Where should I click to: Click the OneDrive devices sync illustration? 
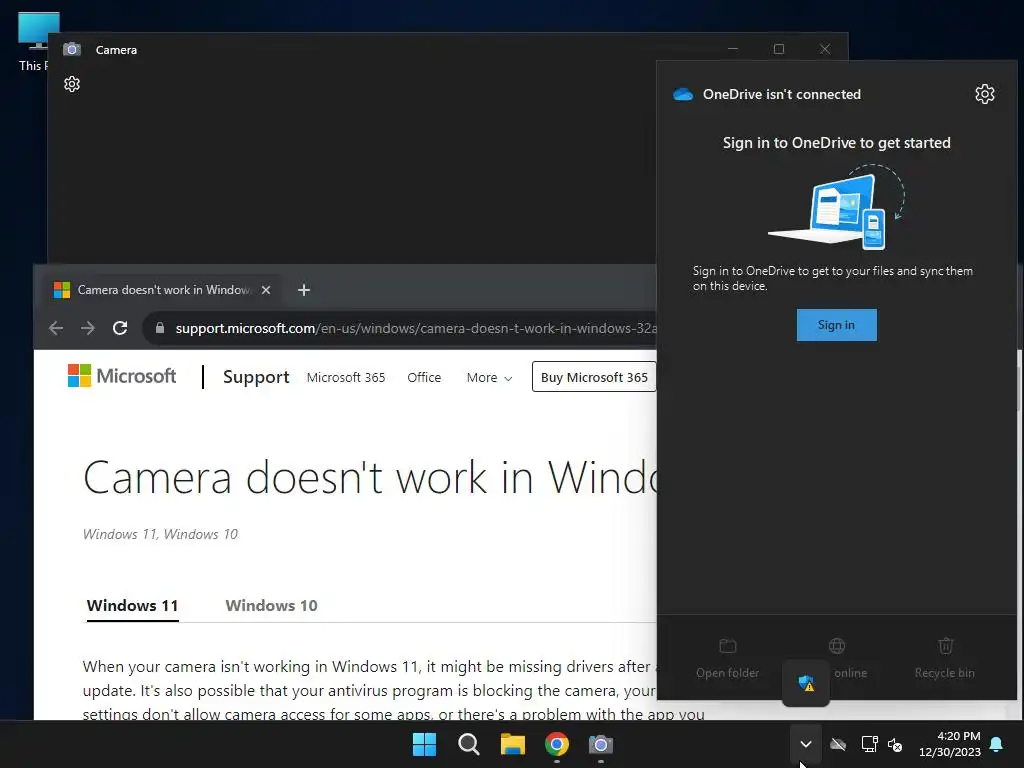(837, 208)
